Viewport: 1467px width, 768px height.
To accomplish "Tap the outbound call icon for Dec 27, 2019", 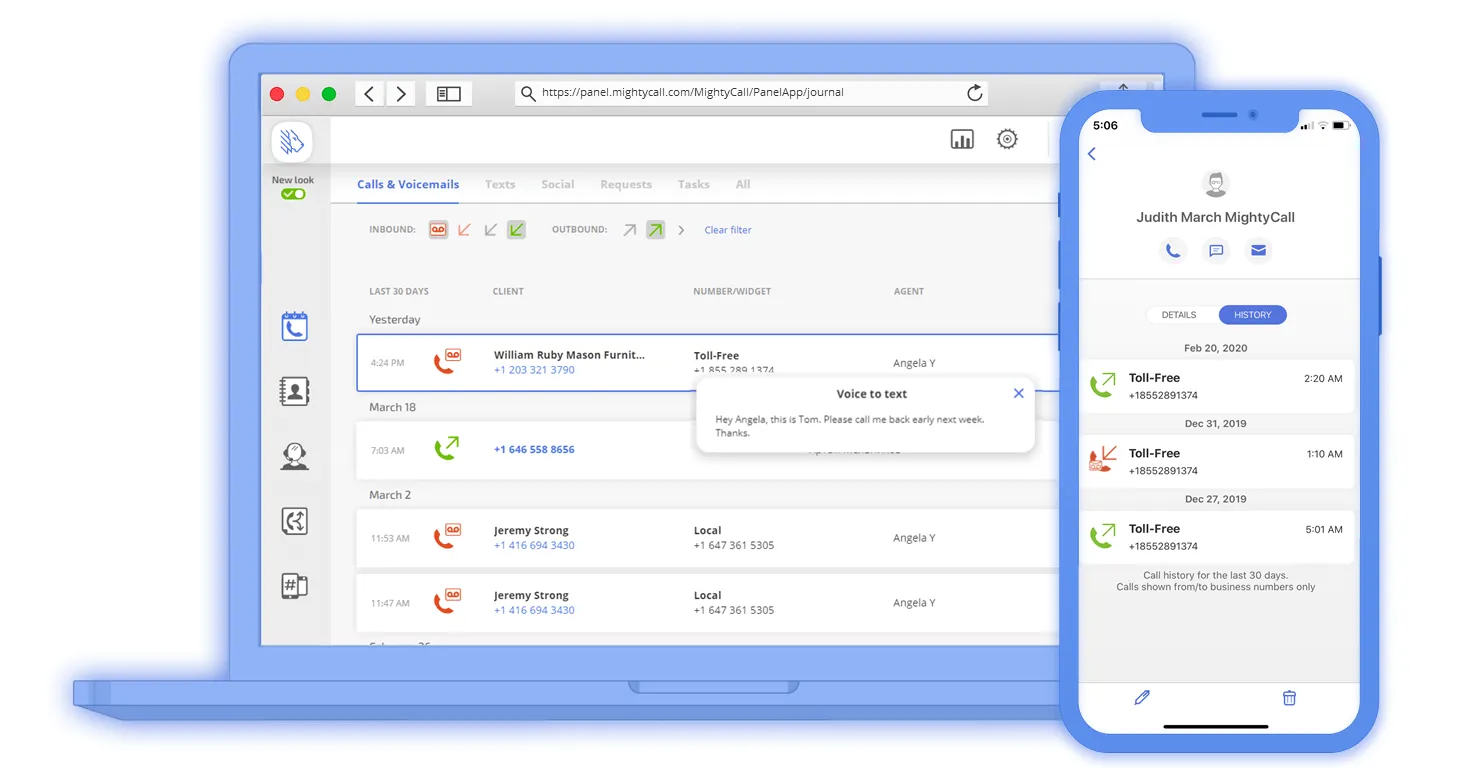I will [1102, 536].
